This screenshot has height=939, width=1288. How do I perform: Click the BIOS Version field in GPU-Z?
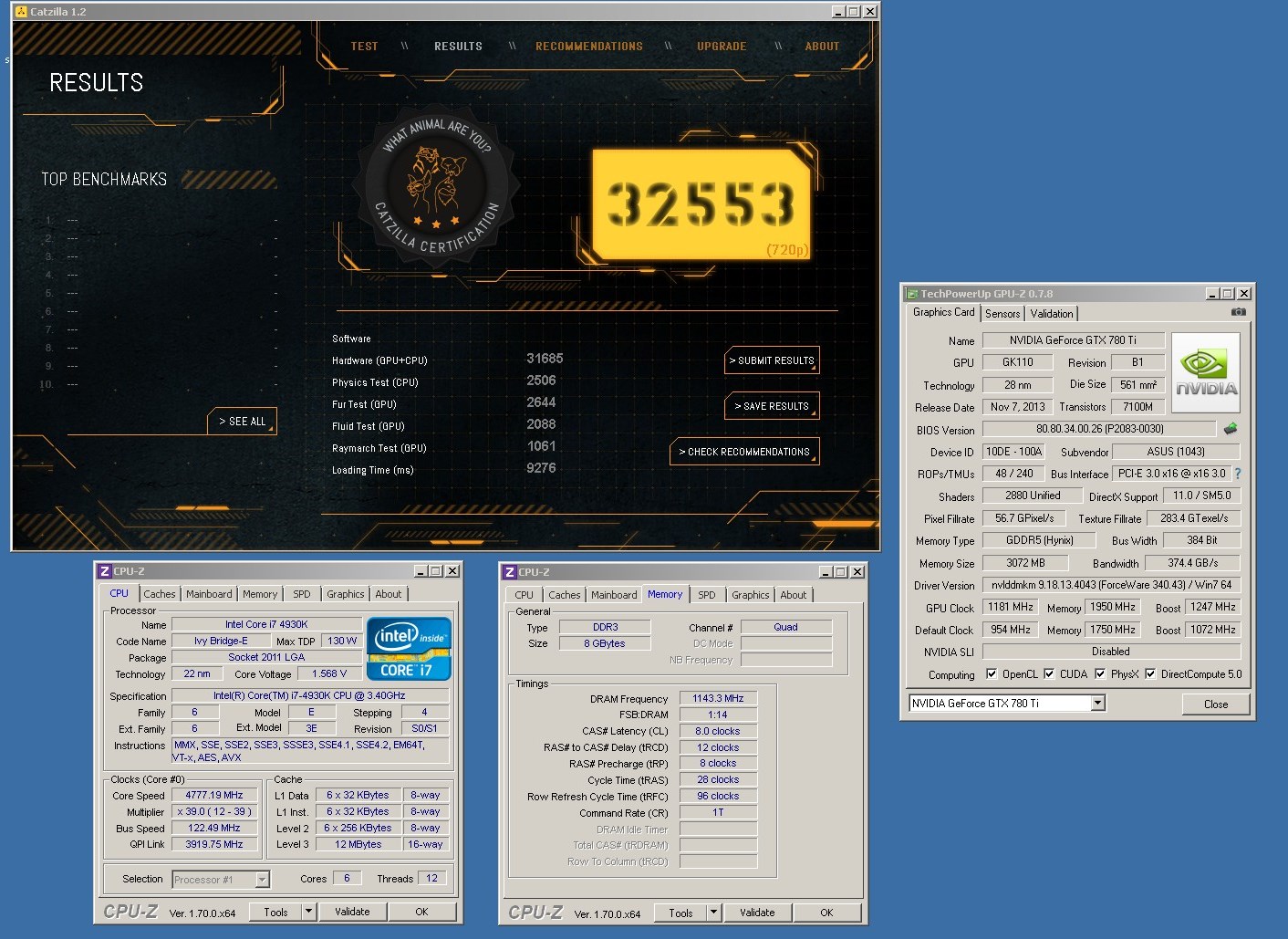click(1099, 429)
